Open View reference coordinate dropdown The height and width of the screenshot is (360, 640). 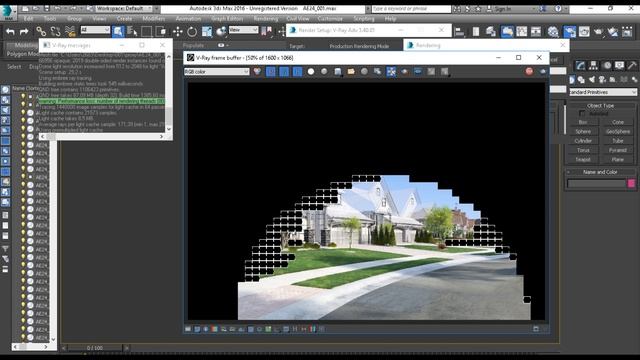(x=243, y=30)
